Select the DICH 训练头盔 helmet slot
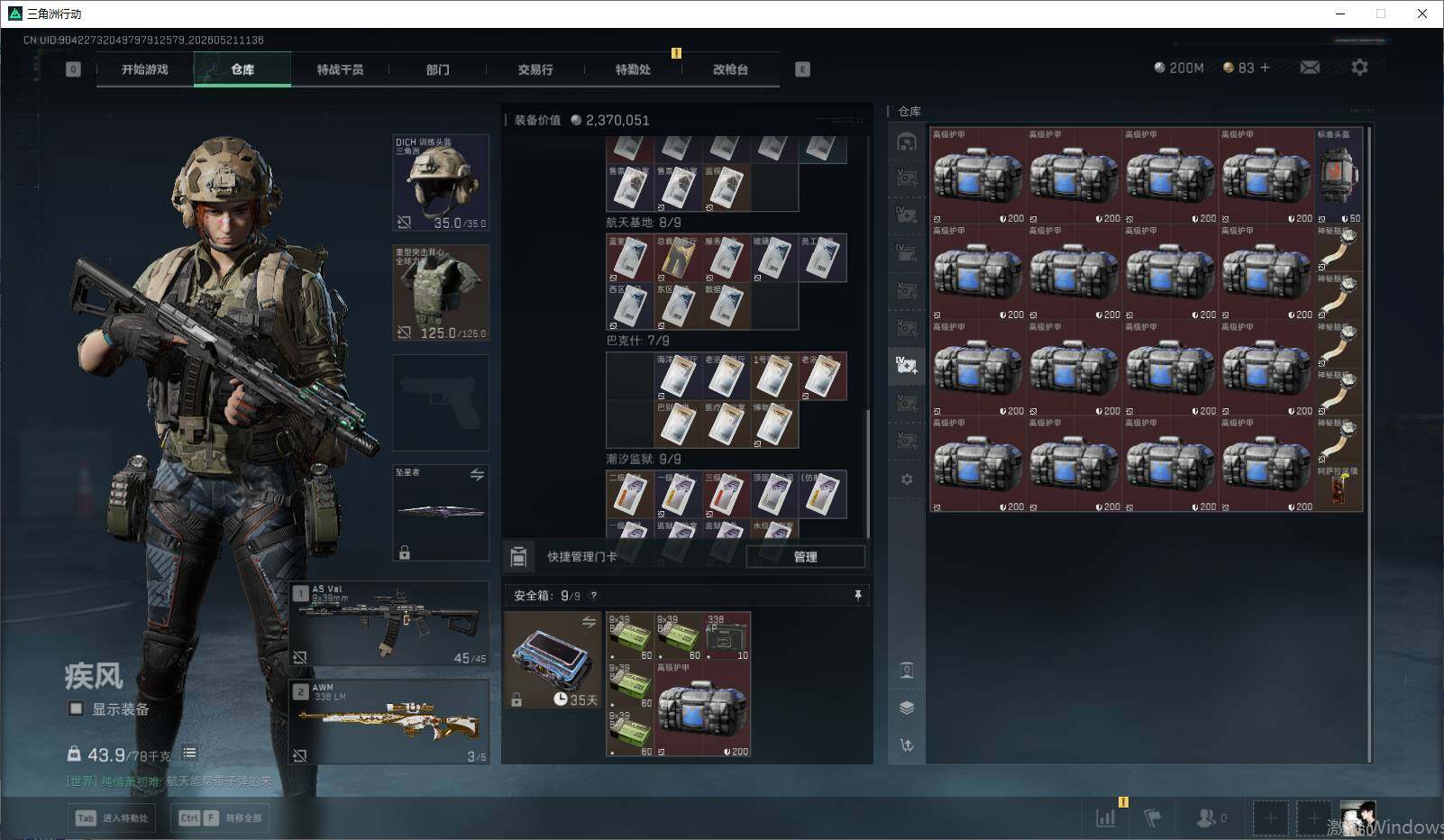This screenshot has height=840, width=1444. (x=441, y=183)
